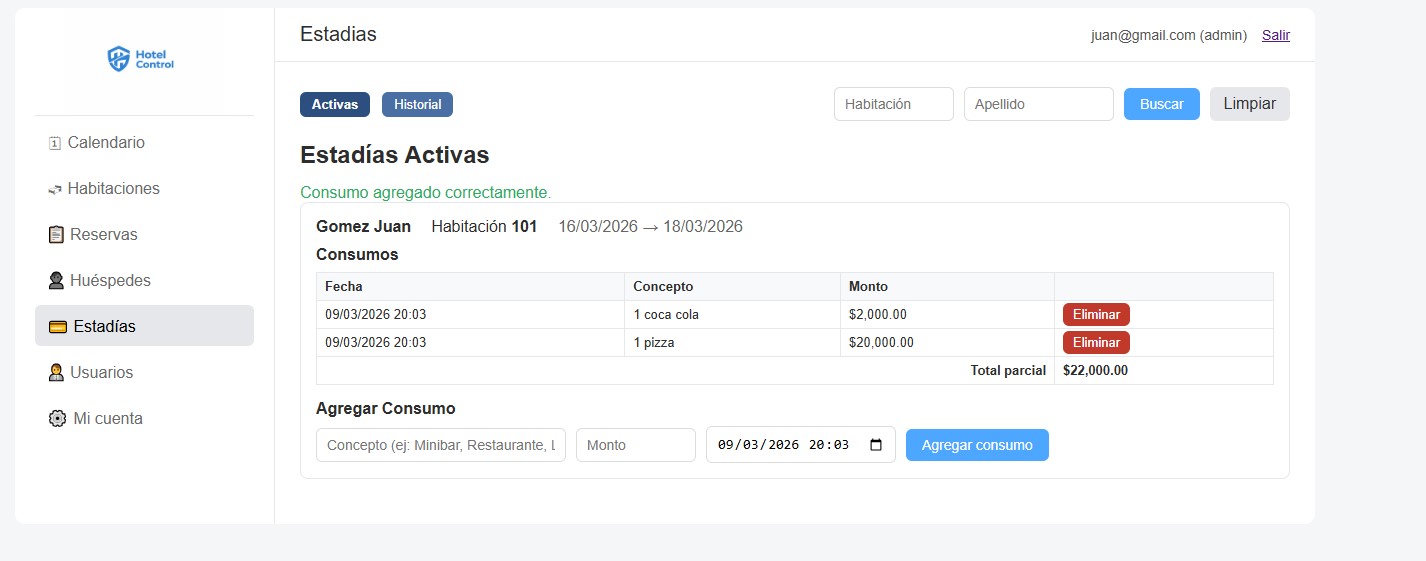The height and width of the screenshot is (561, 1426).
Task: Click the Consumos heading
Action: (x=357, y=255)
